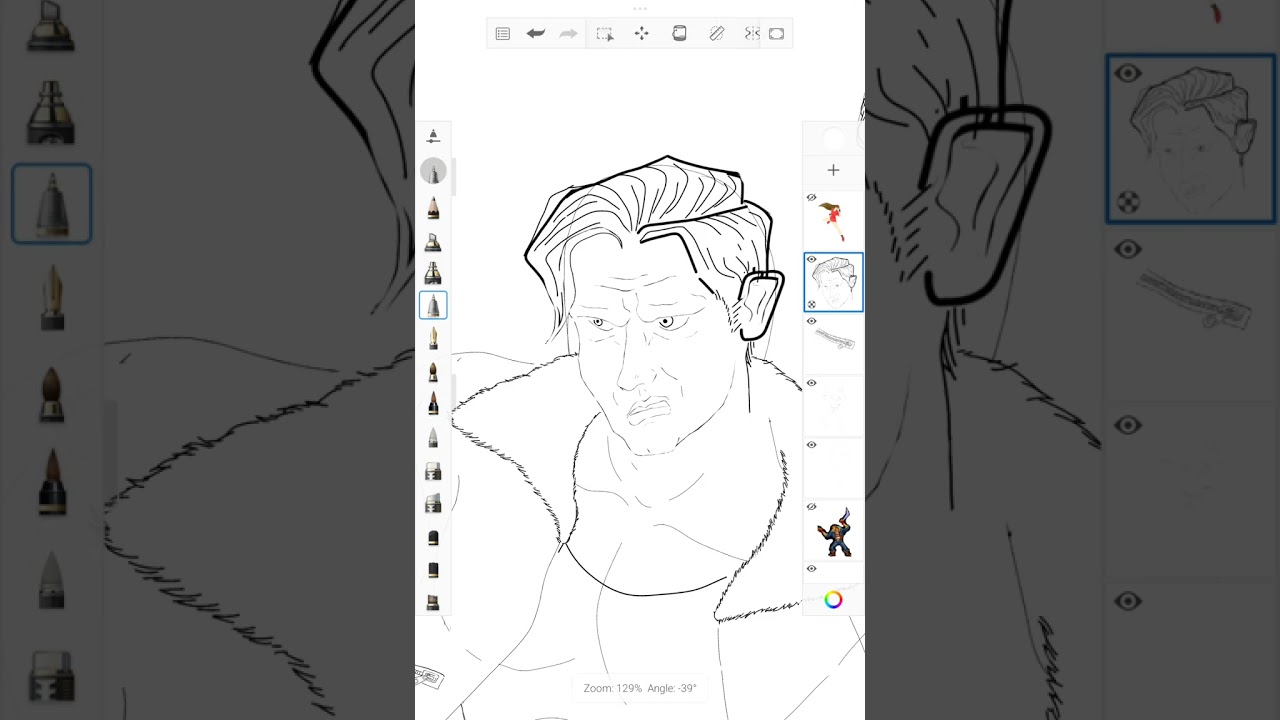Open brush size and opacity properties

(433, 136)
